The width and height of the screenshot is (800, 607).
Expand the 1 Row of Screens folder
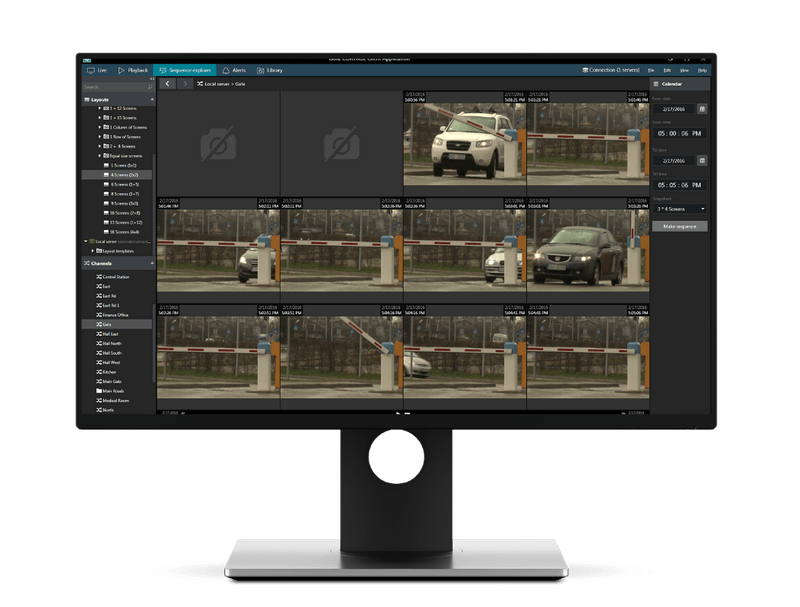coord(99,137)
